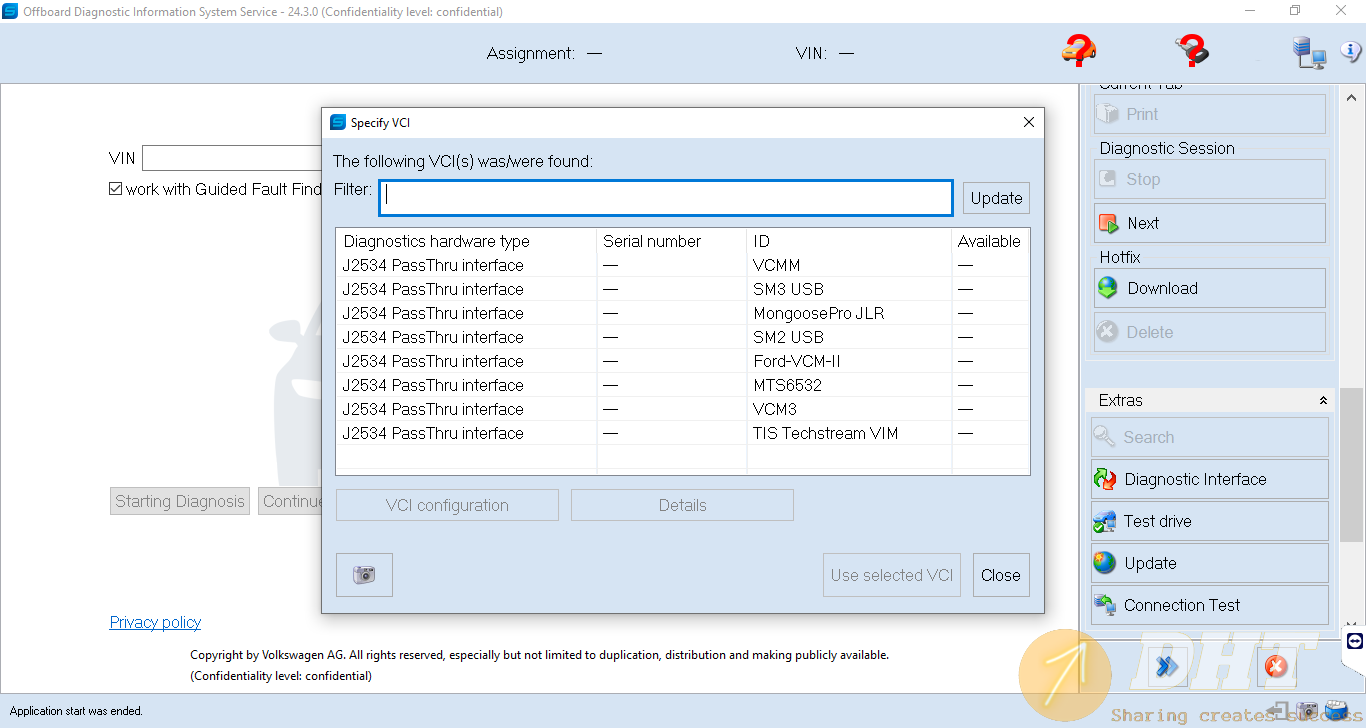Uncheck work with Guided Fault Finding checkbox
The width and height of the screenshot is (1366, 728).
click(x=116, y=189)
